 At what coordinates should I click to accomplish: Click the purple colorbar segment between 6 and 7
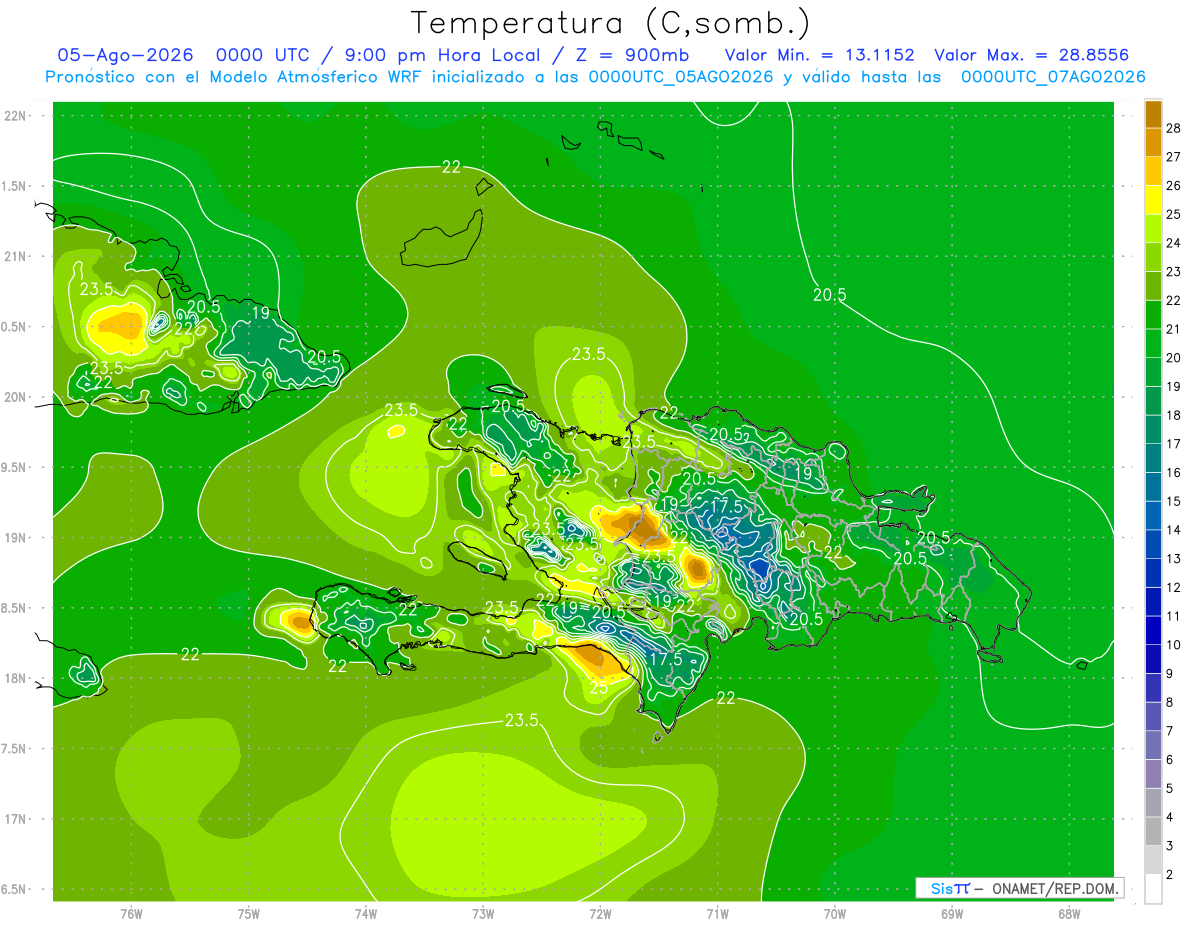coord(1153,746)
